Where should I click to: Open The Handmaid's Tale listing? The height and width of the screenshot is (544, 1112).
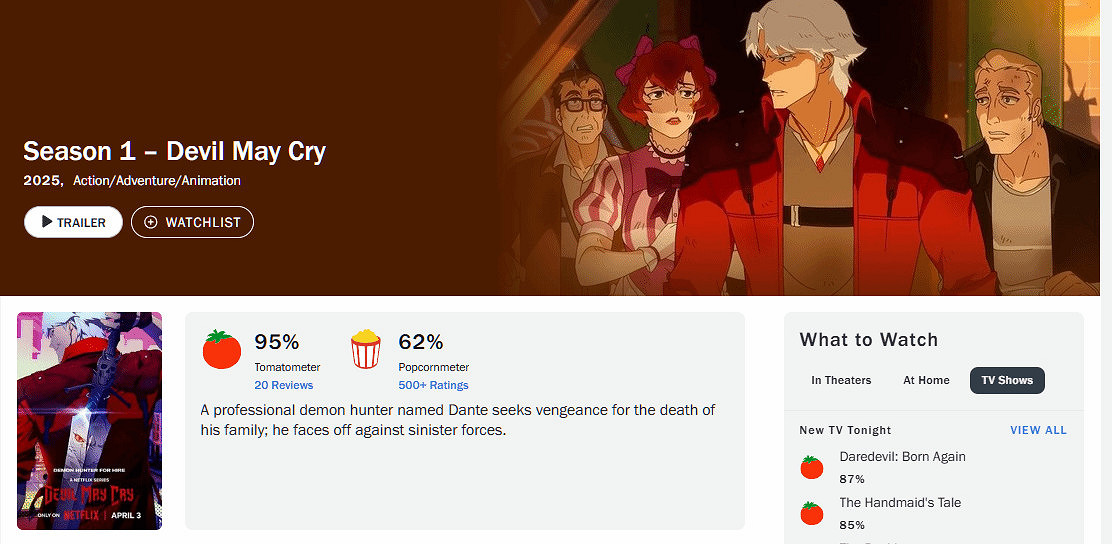click(900, 503)
